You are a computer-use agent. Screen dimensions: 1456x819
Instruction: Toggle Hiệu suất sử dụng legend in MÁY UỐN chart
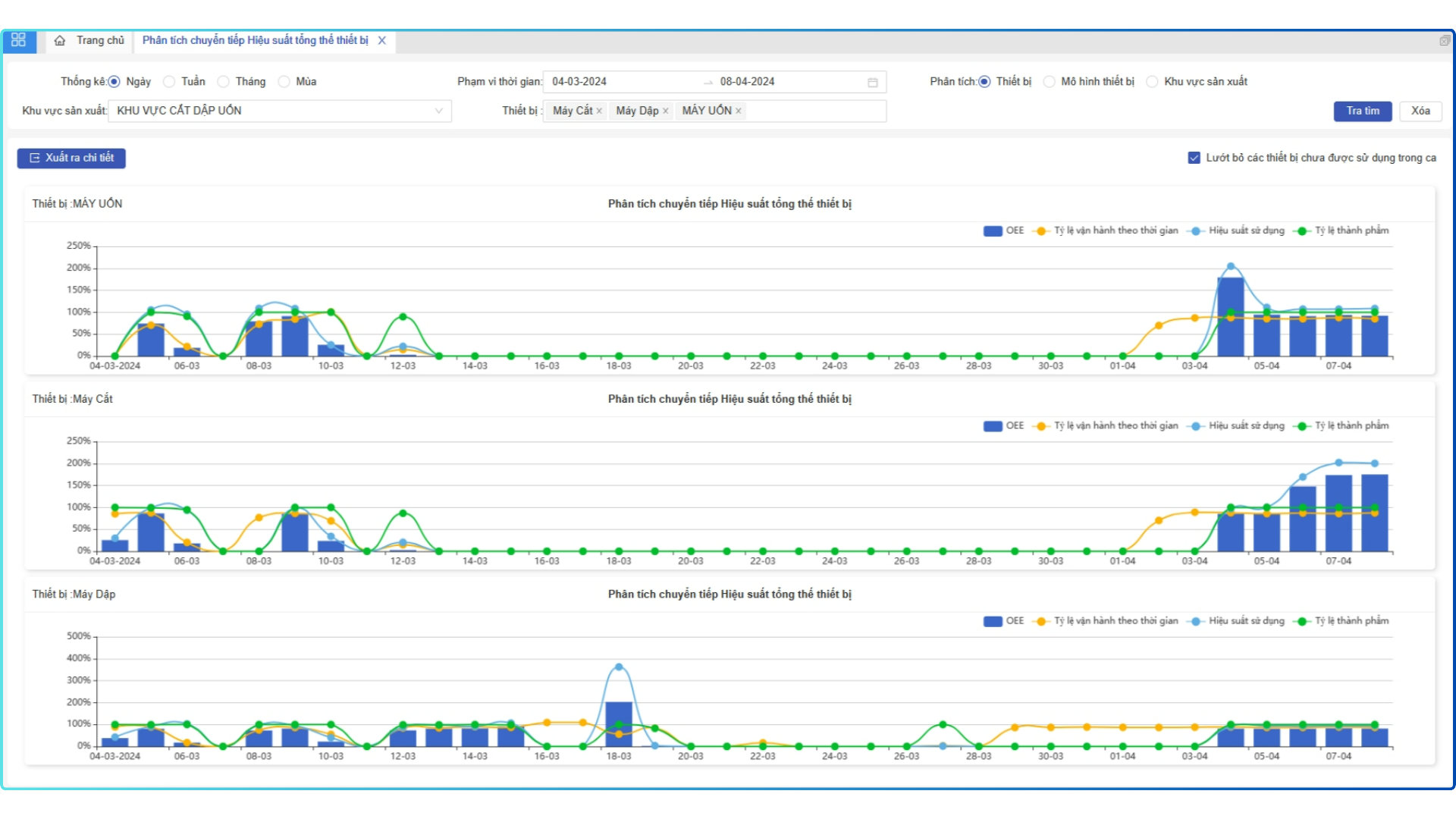[1237, 231]
